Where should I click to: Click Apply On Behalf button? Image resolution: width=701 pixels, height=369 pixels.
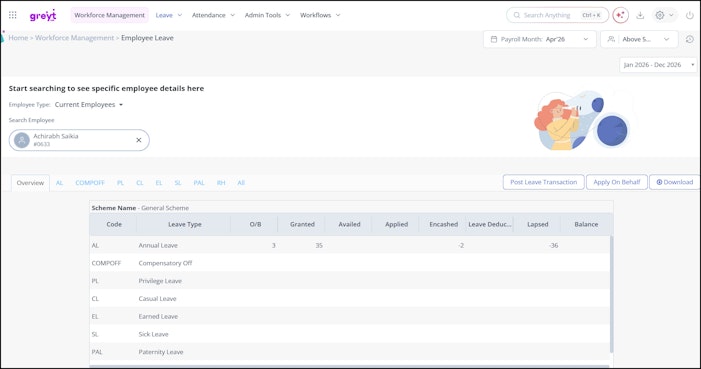617,182
